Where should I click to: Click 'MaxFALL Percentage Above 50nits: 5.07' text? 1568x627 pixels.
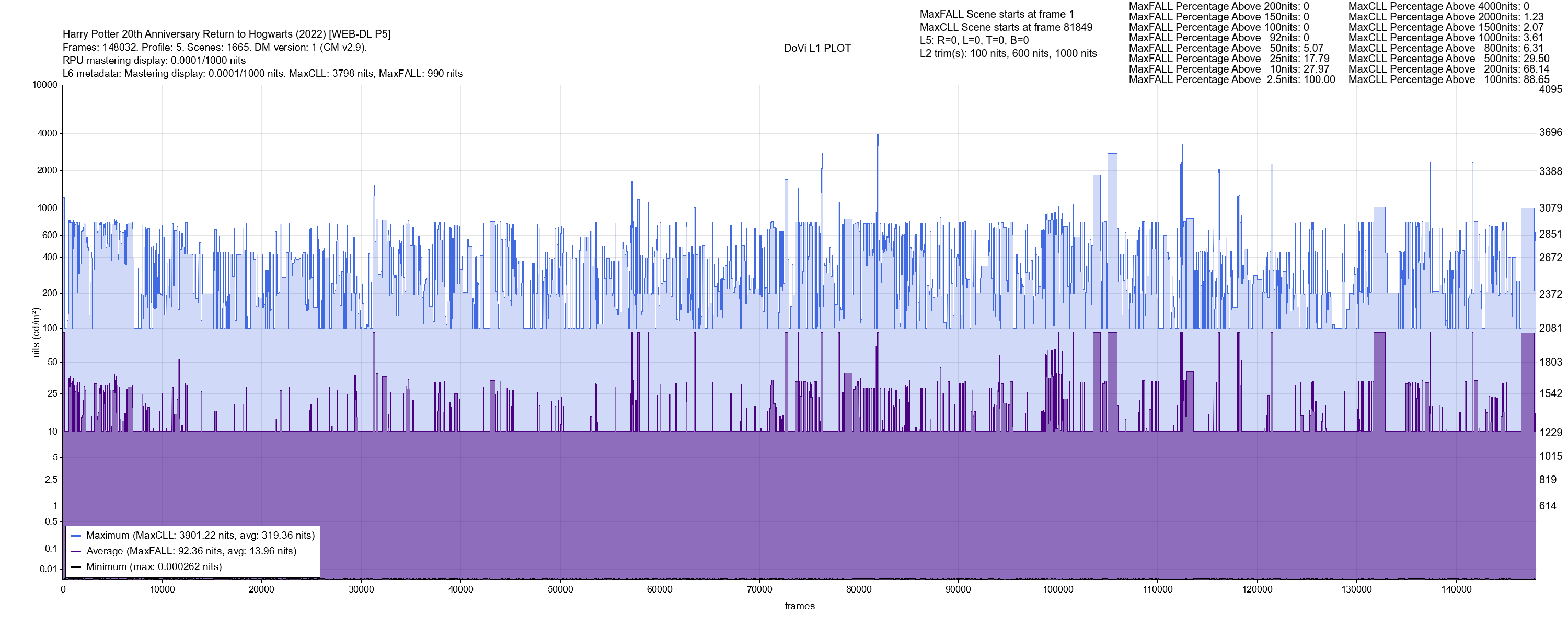[x=1226, y=48]
